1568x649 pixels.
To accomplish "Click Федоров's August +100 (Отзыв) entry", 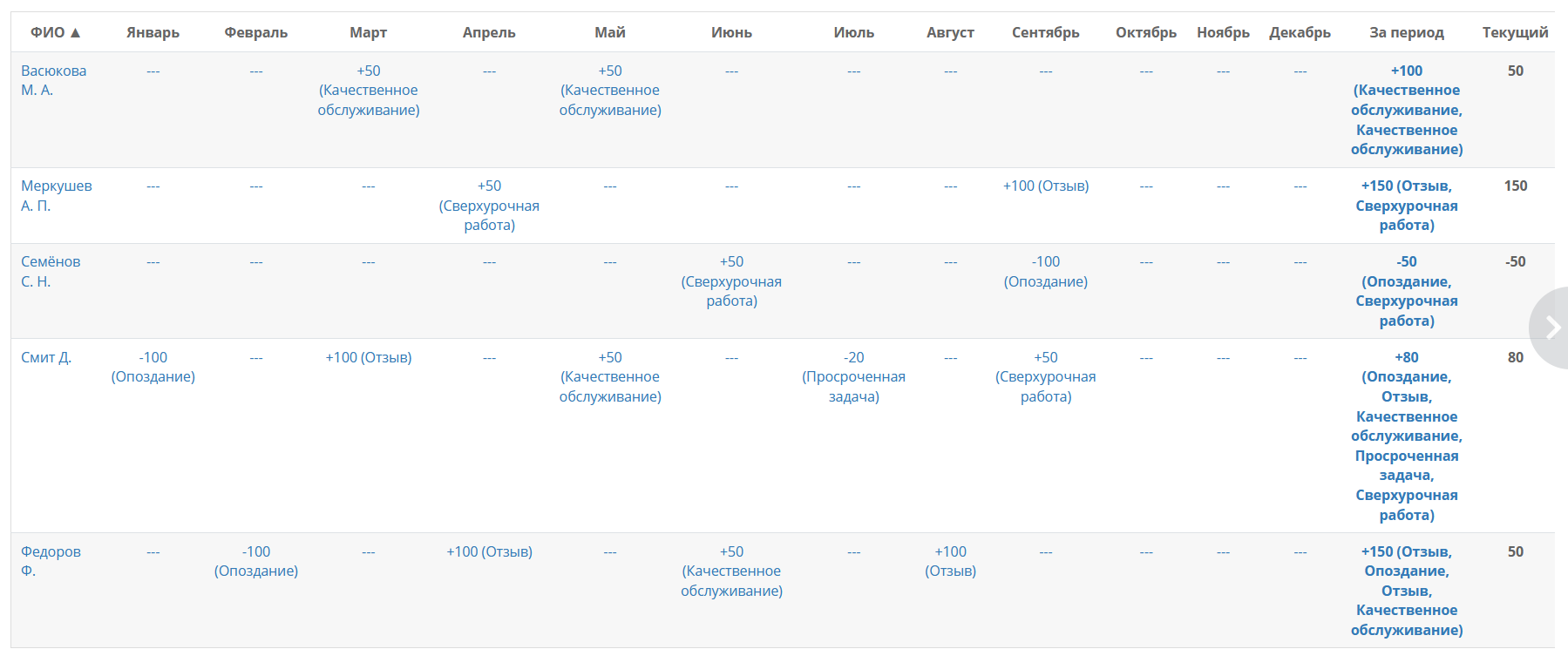I will click(x=950, y=561).
